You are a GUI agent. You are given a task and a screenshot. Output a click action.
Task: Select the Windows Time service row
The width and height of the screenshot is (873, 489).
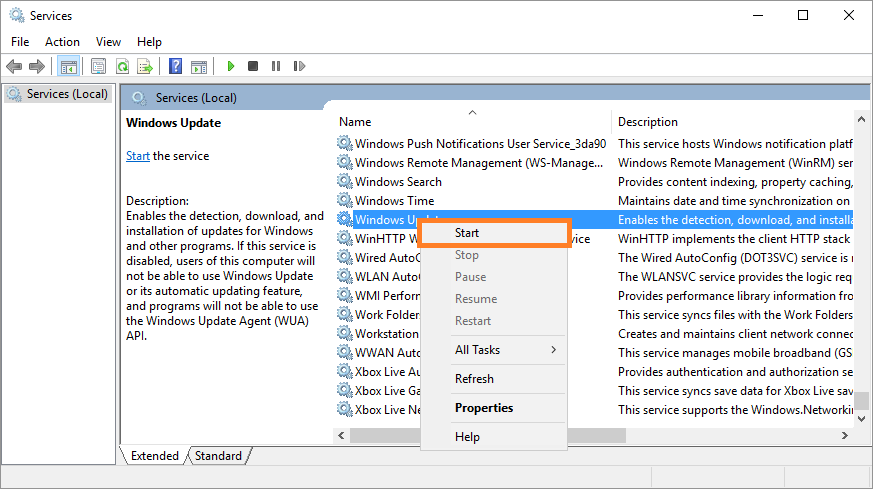[x=394, y=201]
